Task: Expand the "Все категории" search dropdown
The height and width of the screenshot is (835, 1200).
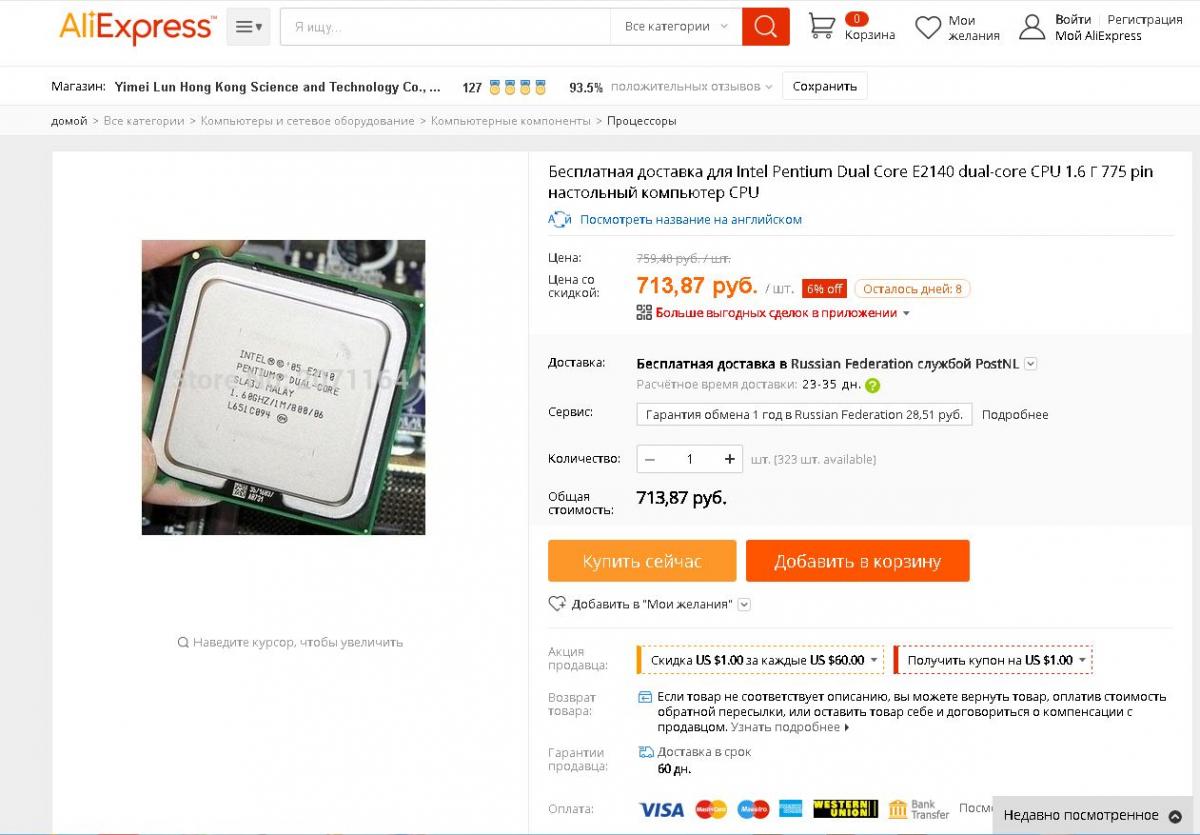Action: (676, 27)
